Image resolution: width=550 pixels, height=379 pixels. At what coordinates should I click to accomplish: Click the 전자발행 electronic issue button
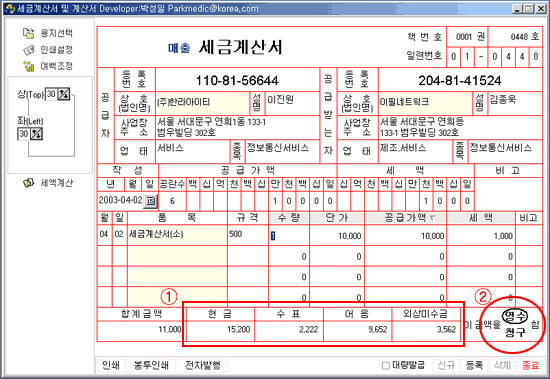point(203,365)
